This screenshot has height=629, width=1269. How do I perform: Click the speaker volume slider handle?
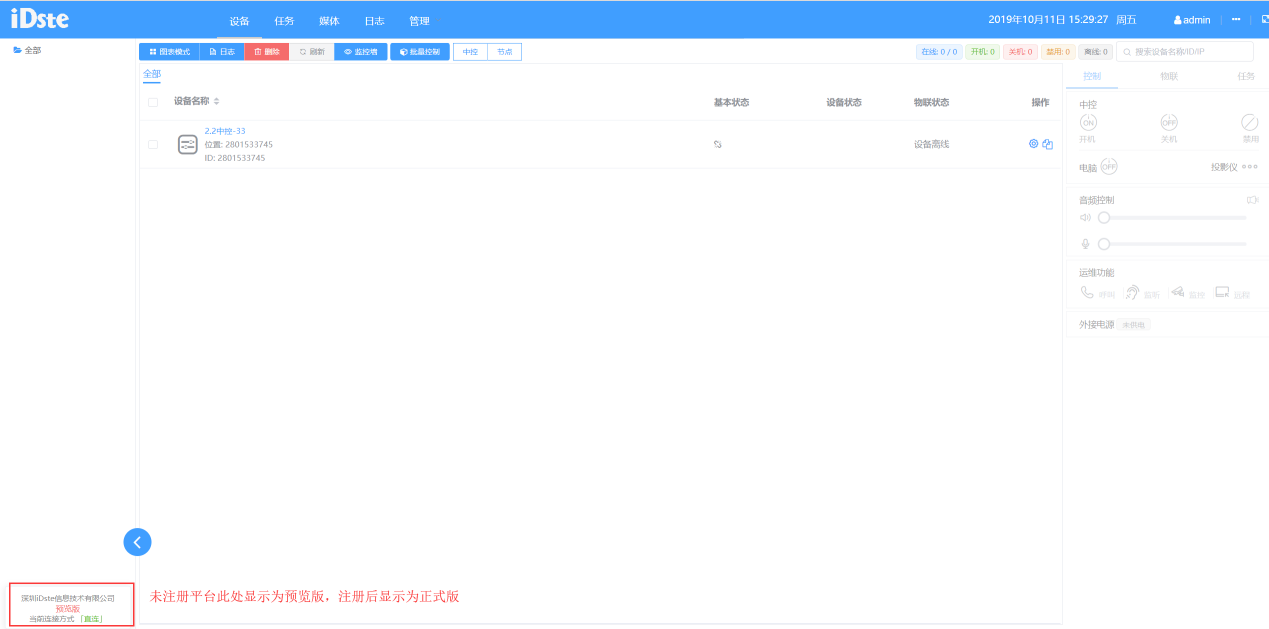click(1104, 217)
